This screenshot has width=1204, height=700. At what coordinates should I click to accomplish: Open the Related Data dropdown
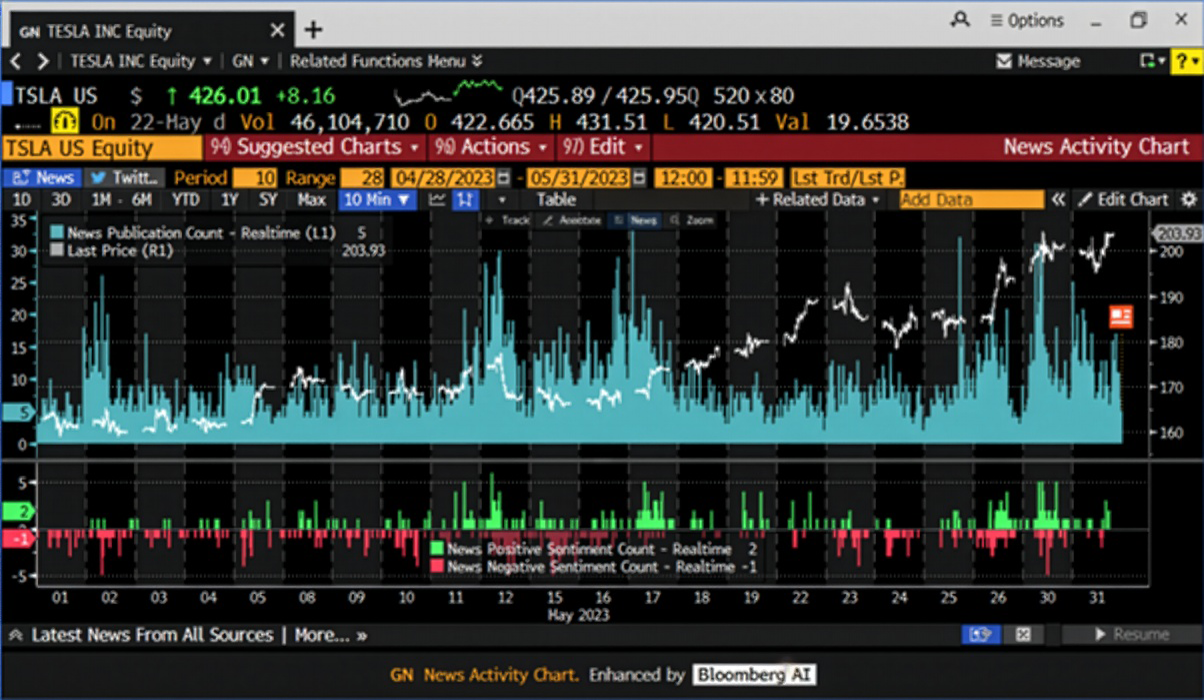click(819, 199)
